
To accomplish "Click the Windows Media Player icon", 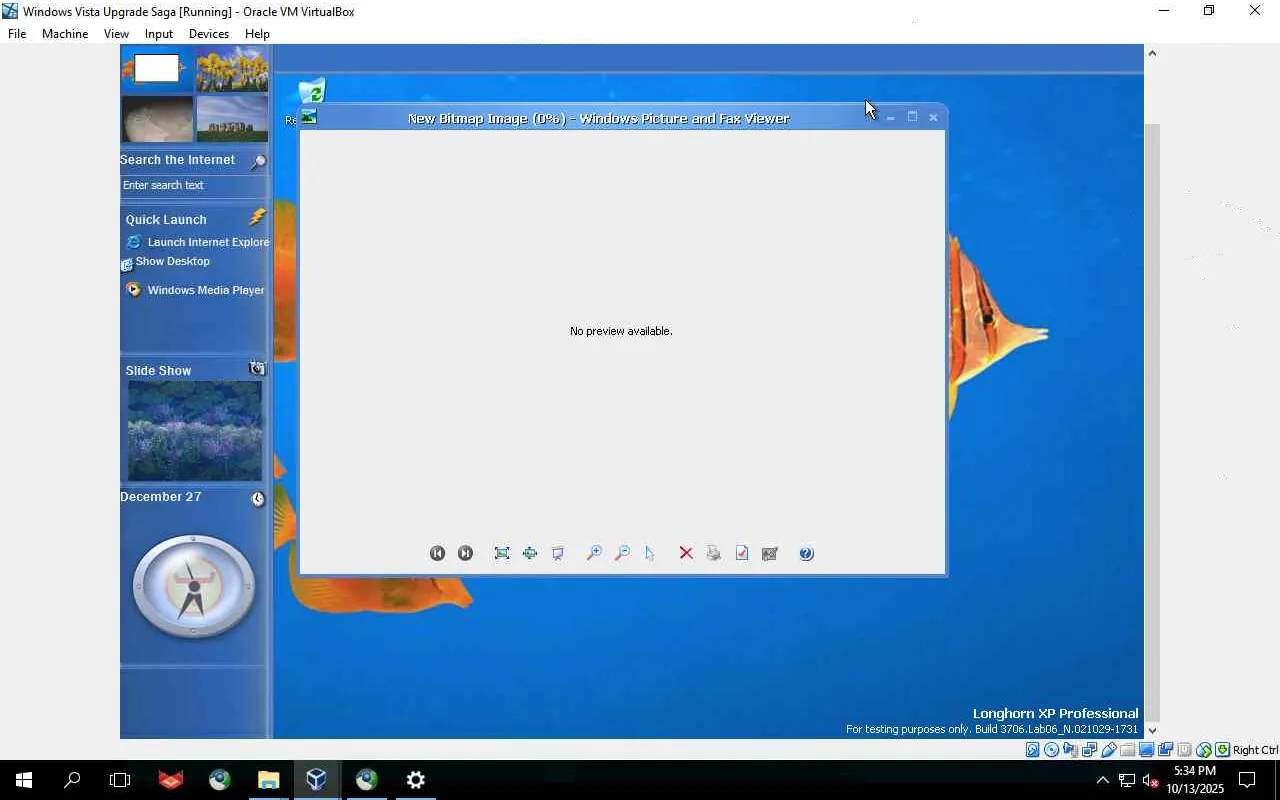I will click(x=134, y=290).
